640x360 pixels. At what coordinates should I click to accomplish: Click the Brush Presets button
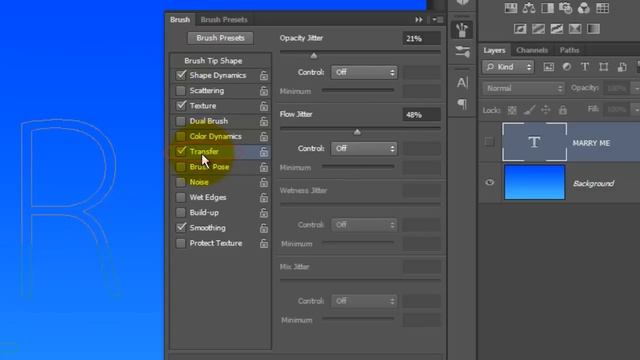(220, 38)
